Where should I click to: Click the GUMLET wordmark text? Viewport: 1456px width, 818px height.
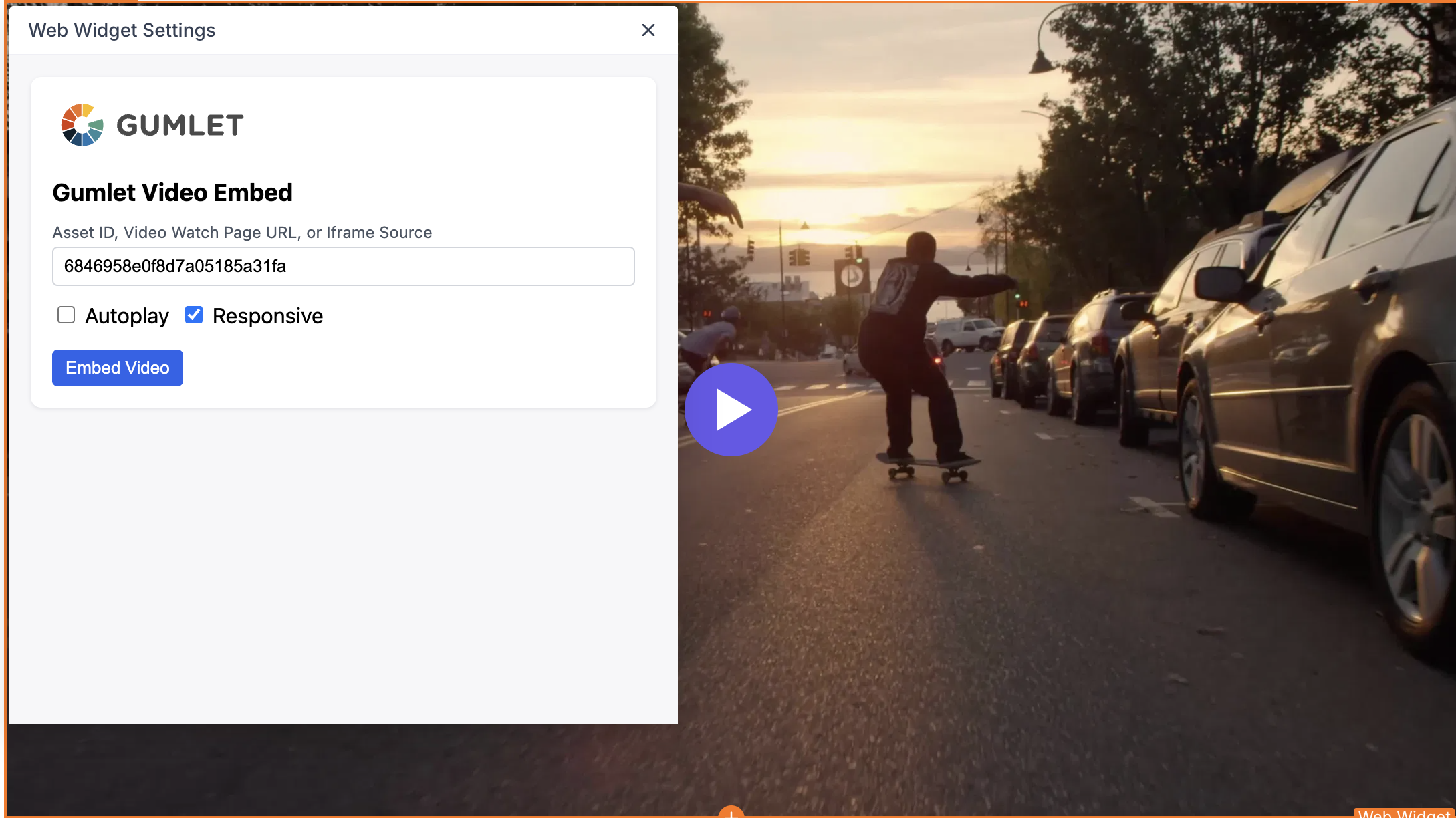(180, 126)
